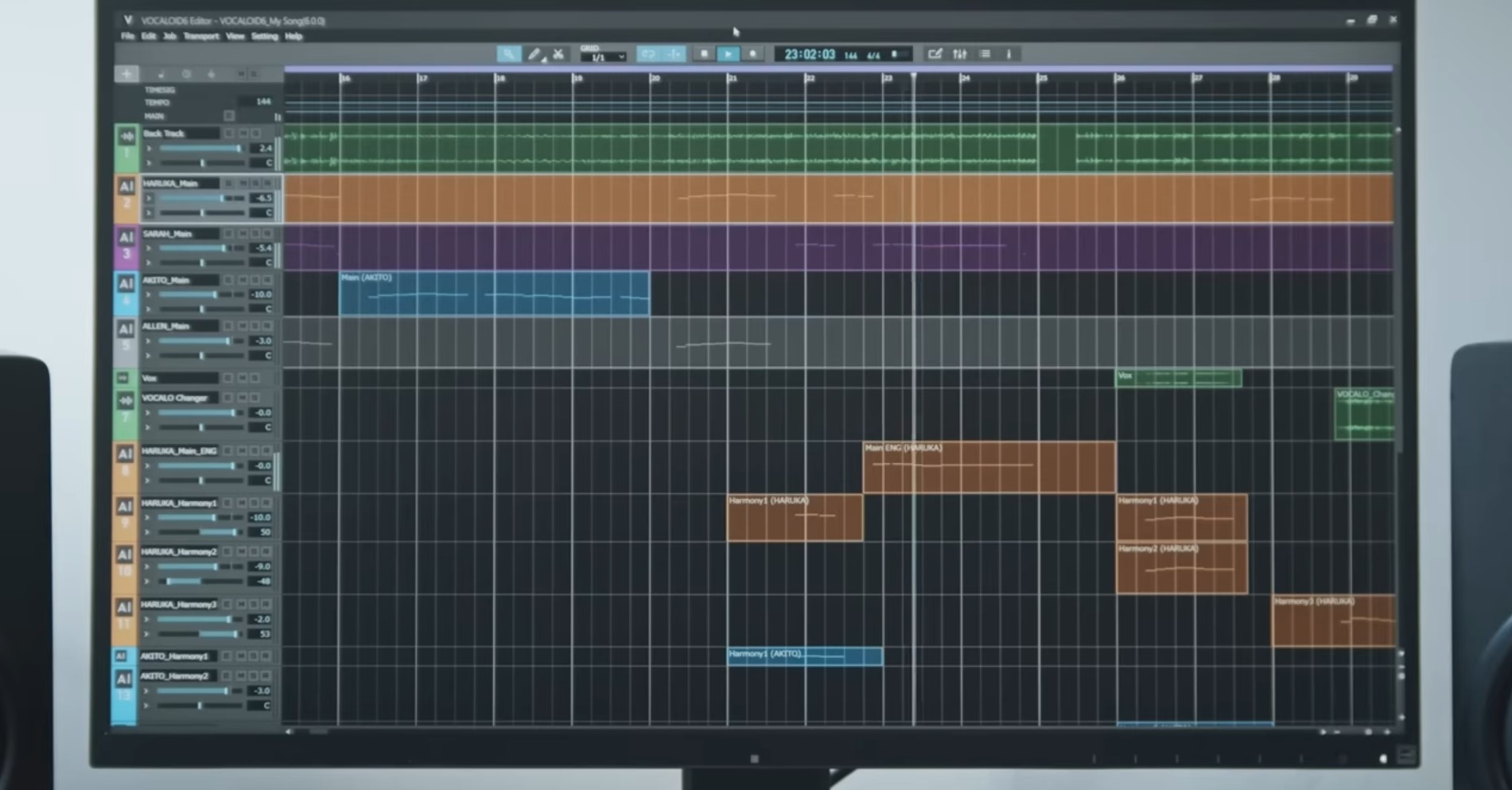Click the AI icon of HARUKA_Harmony1 track

(x=125, y=507)
